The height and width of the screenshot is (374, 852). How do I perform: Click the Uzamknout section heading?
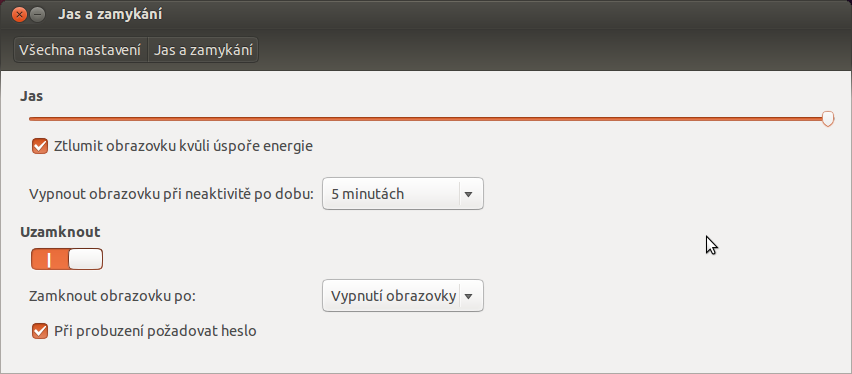pyautogui.click(x=60, y=232)
